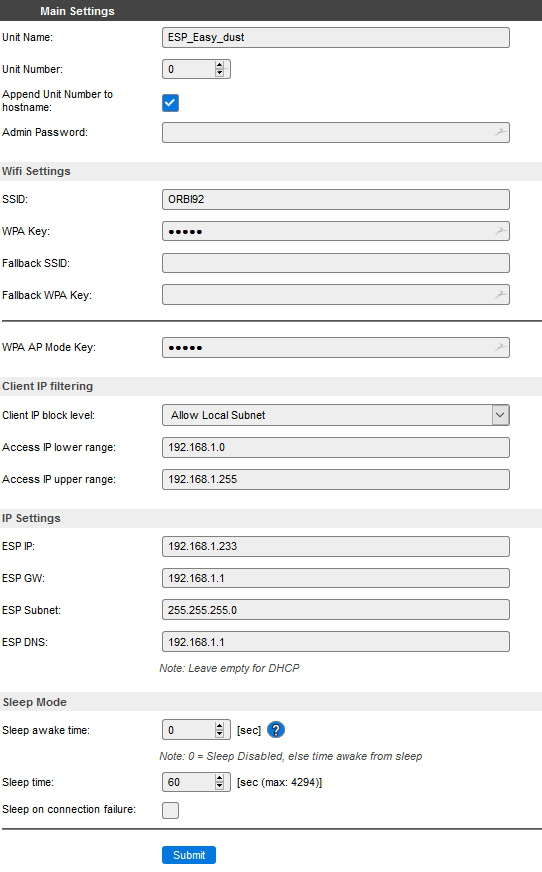The height and width of the screenshot is (872, 542).
Task: Click key icon in Fallback WPA Key field
Action: 501,295
